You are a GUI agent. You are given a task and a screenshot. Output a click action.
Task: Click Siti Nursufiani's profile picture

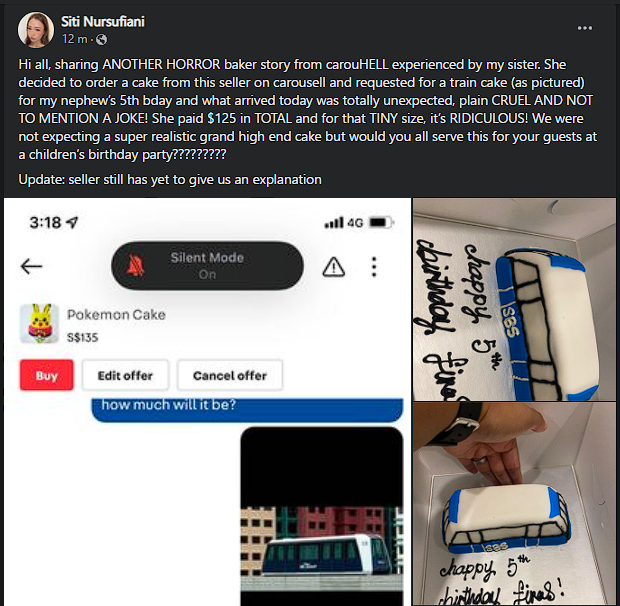36,30
